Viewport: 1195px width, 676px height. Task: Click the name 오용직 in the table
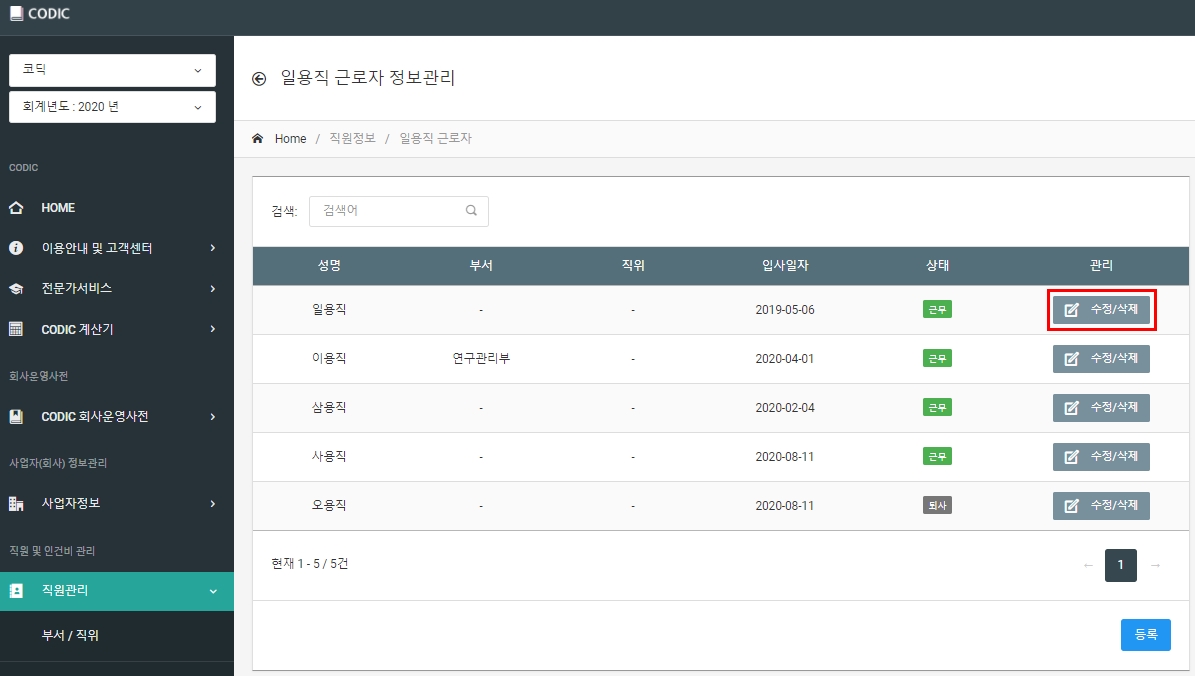329,505
